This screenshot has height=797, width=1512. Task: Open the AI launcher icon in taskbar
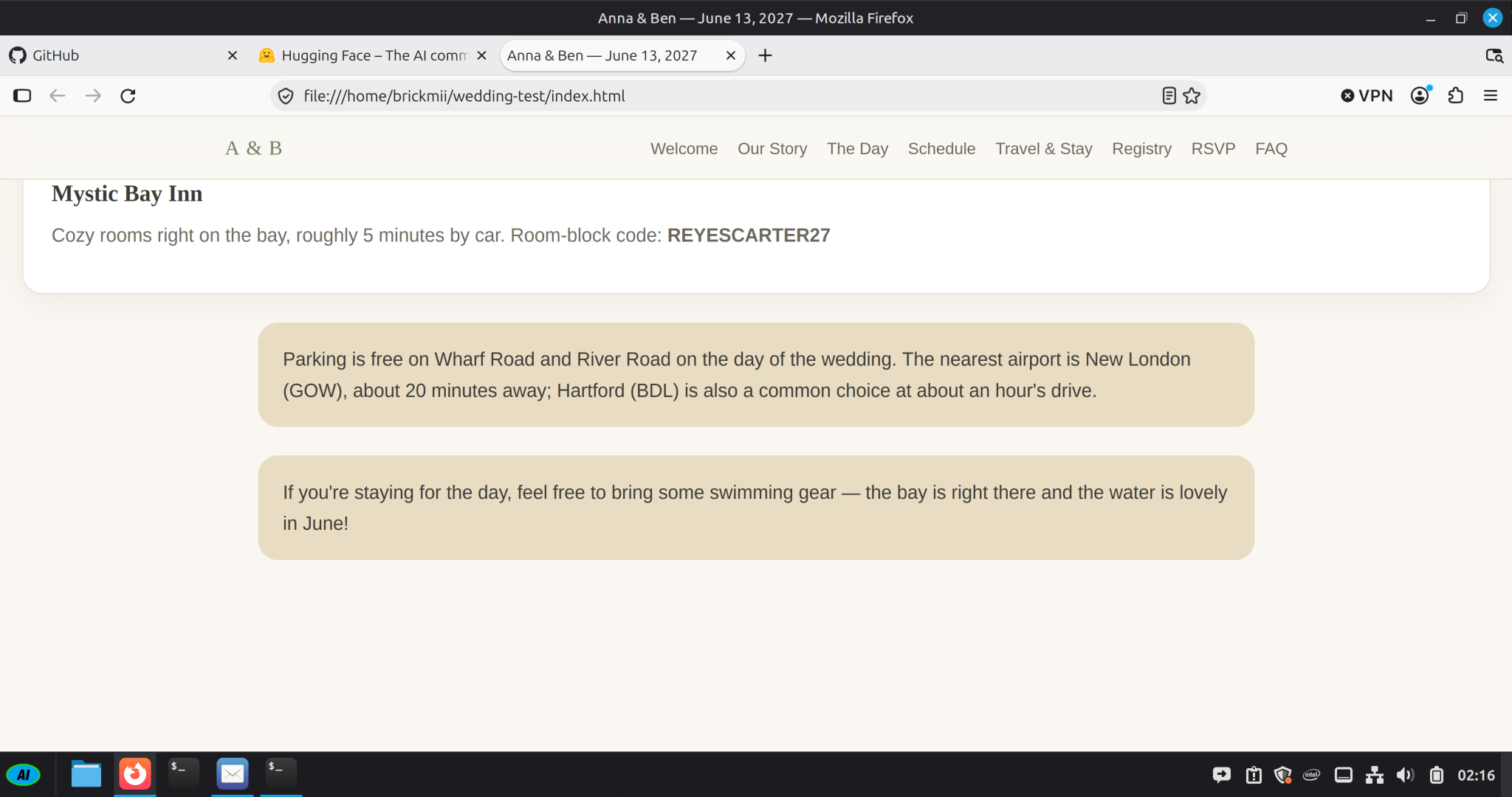(24, 775)
